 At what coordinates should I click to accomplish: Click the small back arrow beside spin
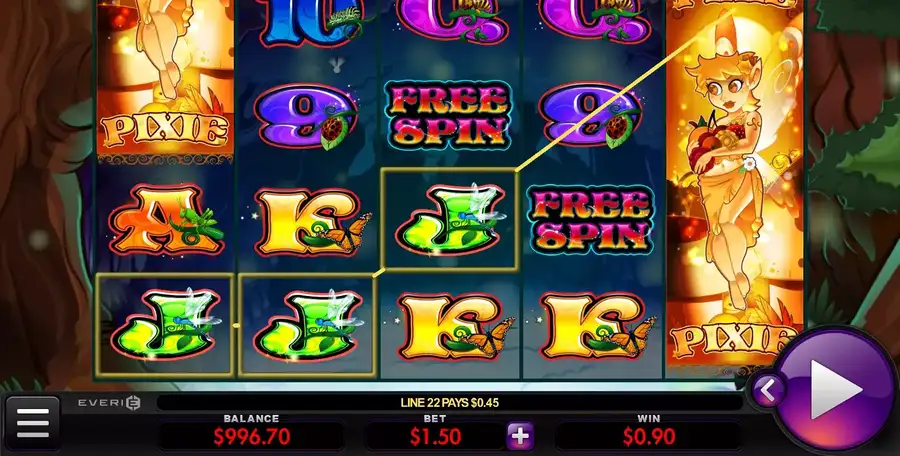point(767,391)
